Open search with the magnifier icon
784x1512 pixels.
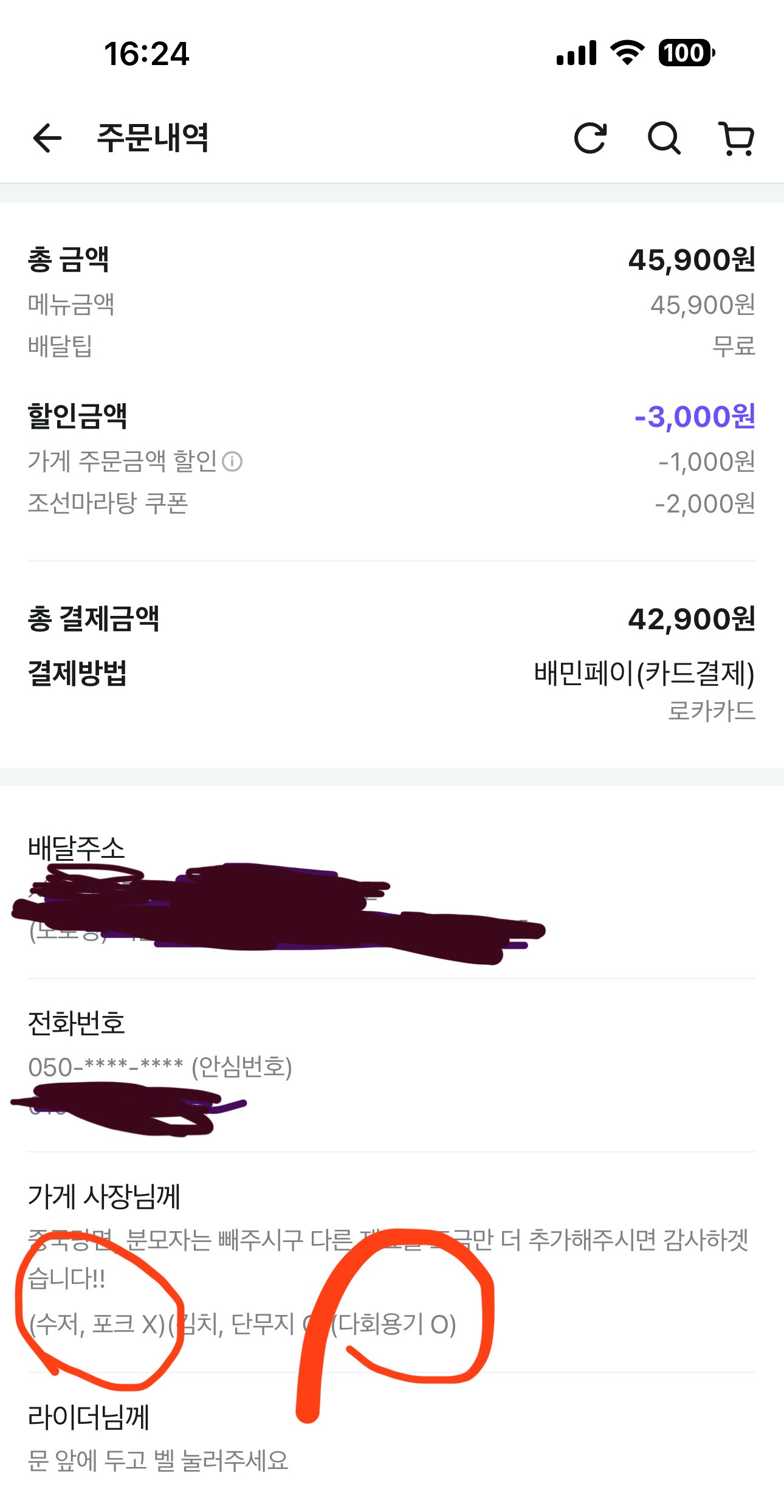tap(664, 138)
